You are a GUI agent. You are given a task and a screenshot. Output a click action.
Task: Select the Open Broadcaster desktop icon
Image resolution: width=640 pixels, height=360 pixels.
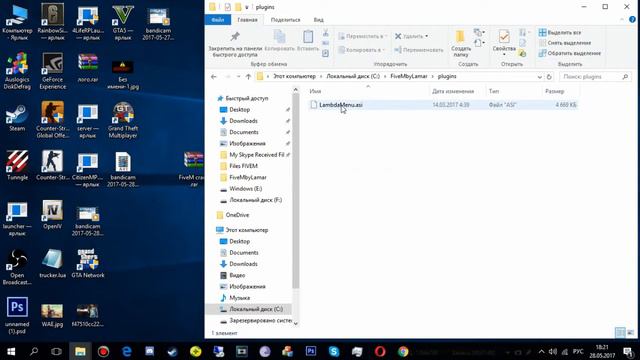tap(17, 267)
